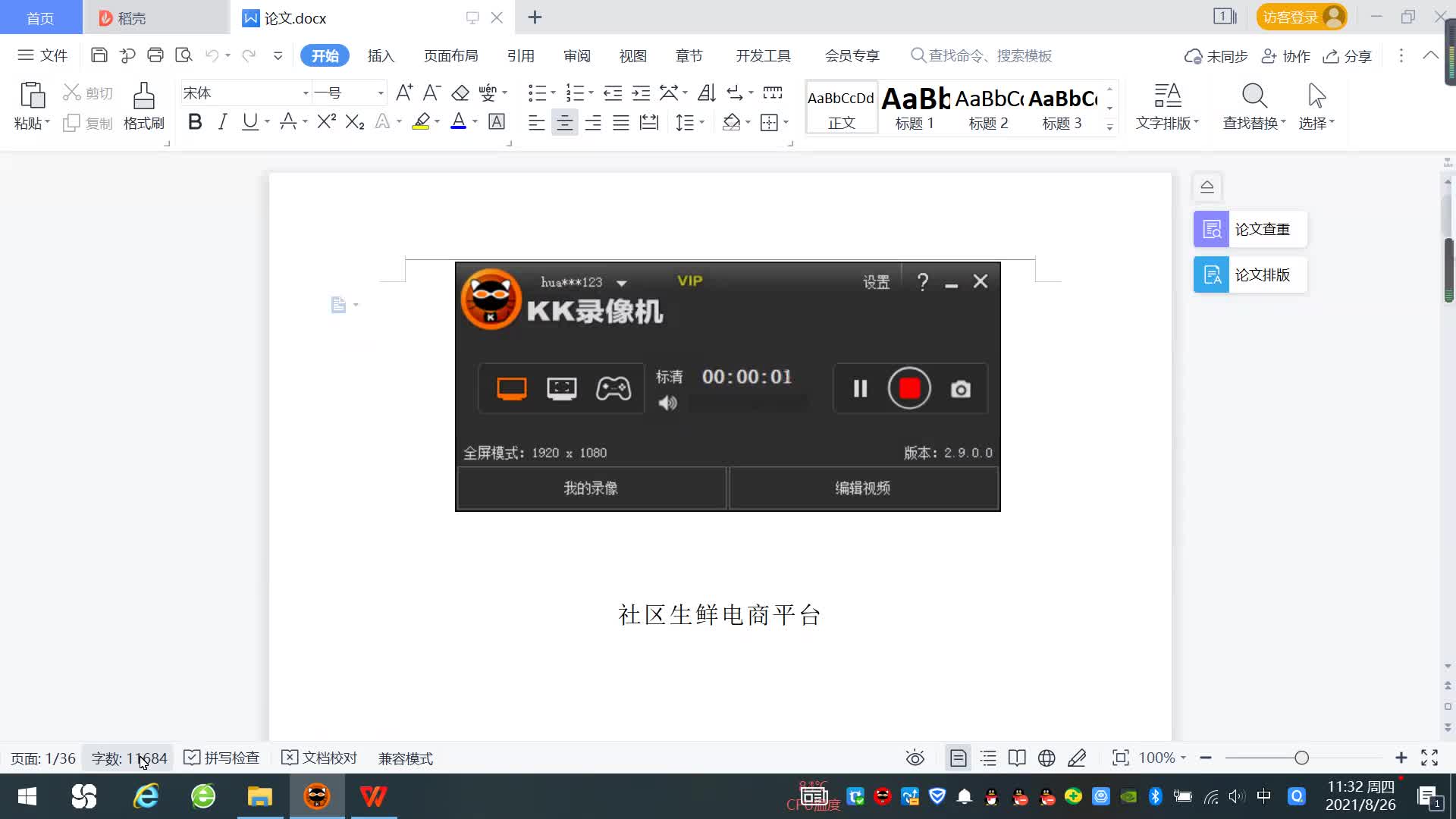Click the 访客登录 login button
Viewport: 1456px width, 819px height.
pyautogui.click(x=1301, y=17)
